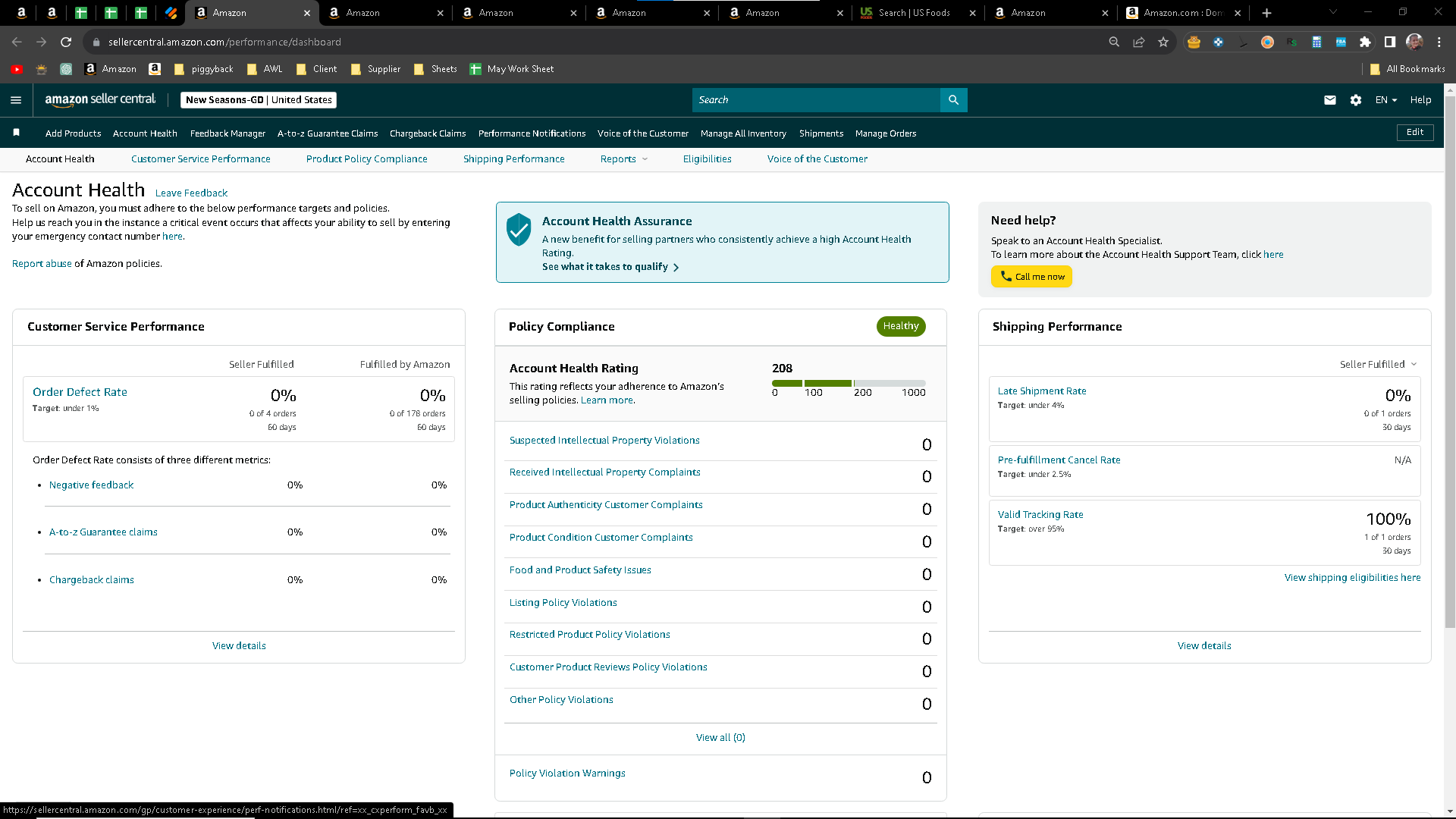This screenshot has width=1456, height=819.
Task: Open Listing Policy Violations link
Action: click(563, 602)
